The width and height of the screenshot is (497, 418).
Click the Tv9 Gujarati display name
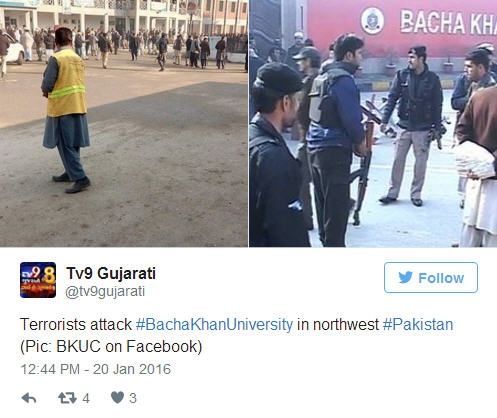[x=111, y=273]
